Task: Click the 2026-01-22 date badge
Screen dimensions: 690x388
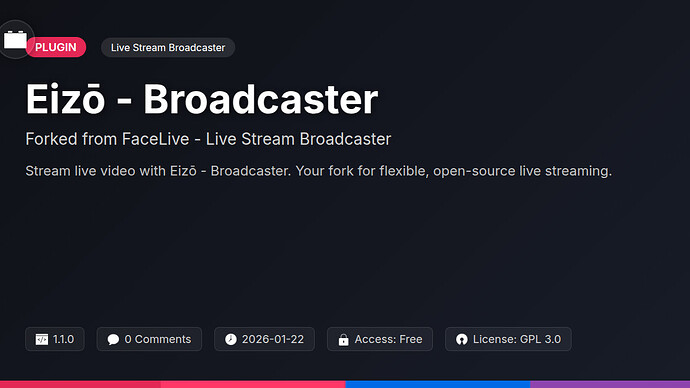Action: 264,339
